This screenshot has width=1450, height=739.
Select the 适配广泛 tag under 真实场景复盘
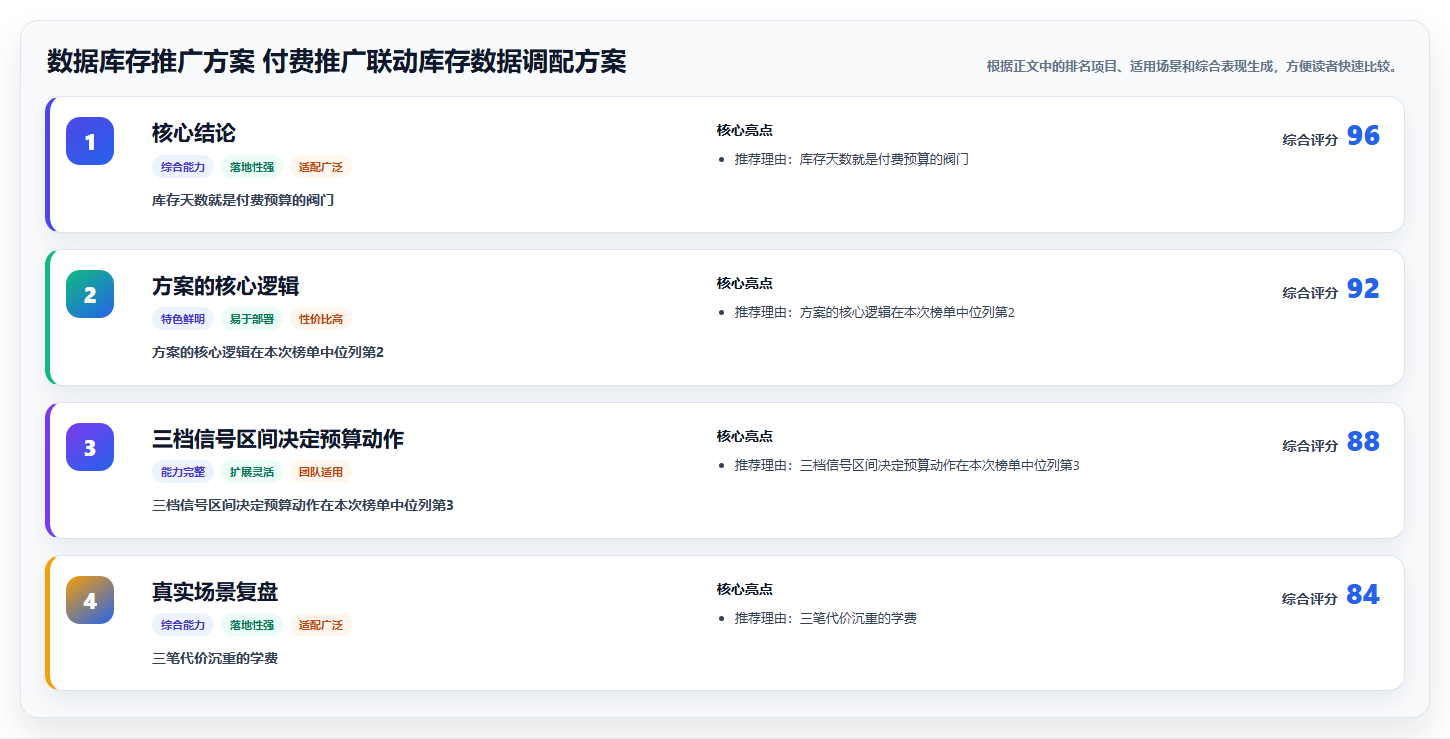point(321,625)
